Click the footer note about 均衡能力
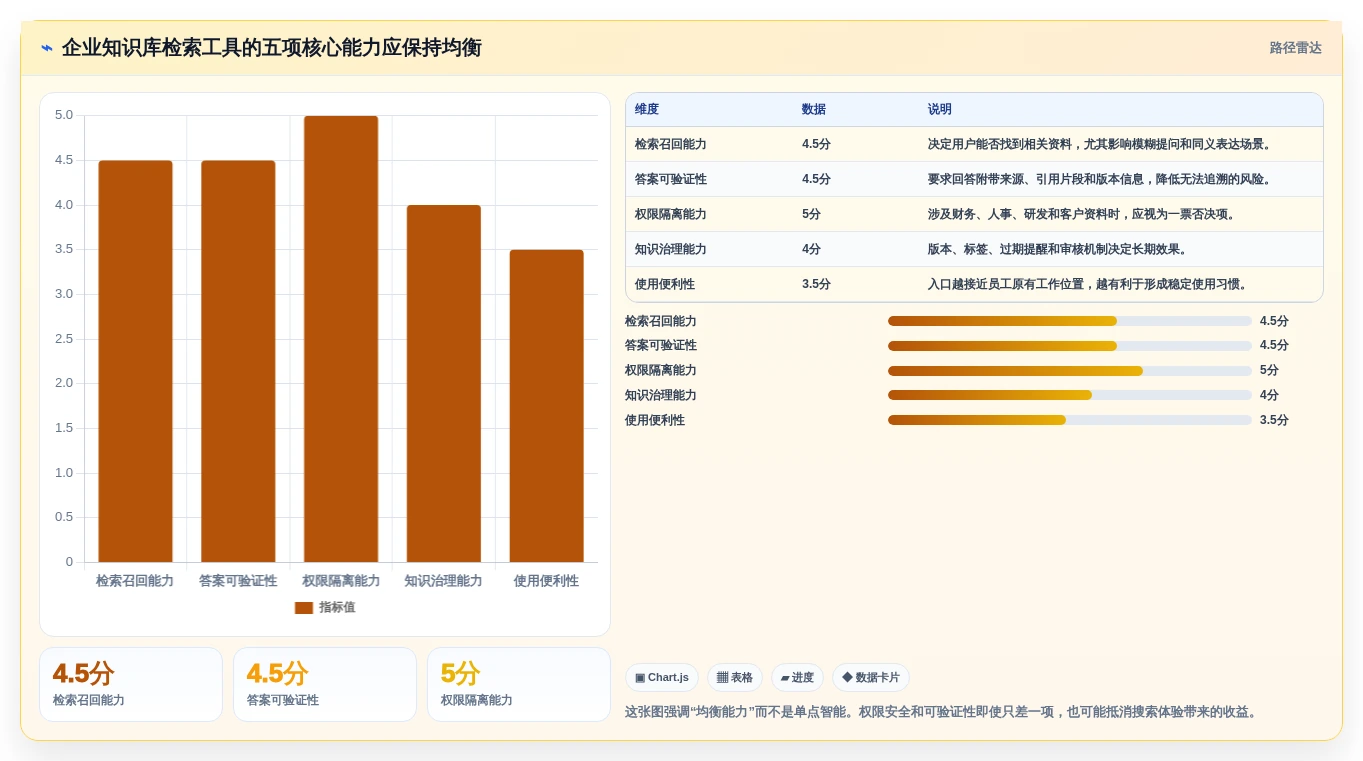Image resolution: width=1363 pixels, height=761 pixels. click(942, 712)
